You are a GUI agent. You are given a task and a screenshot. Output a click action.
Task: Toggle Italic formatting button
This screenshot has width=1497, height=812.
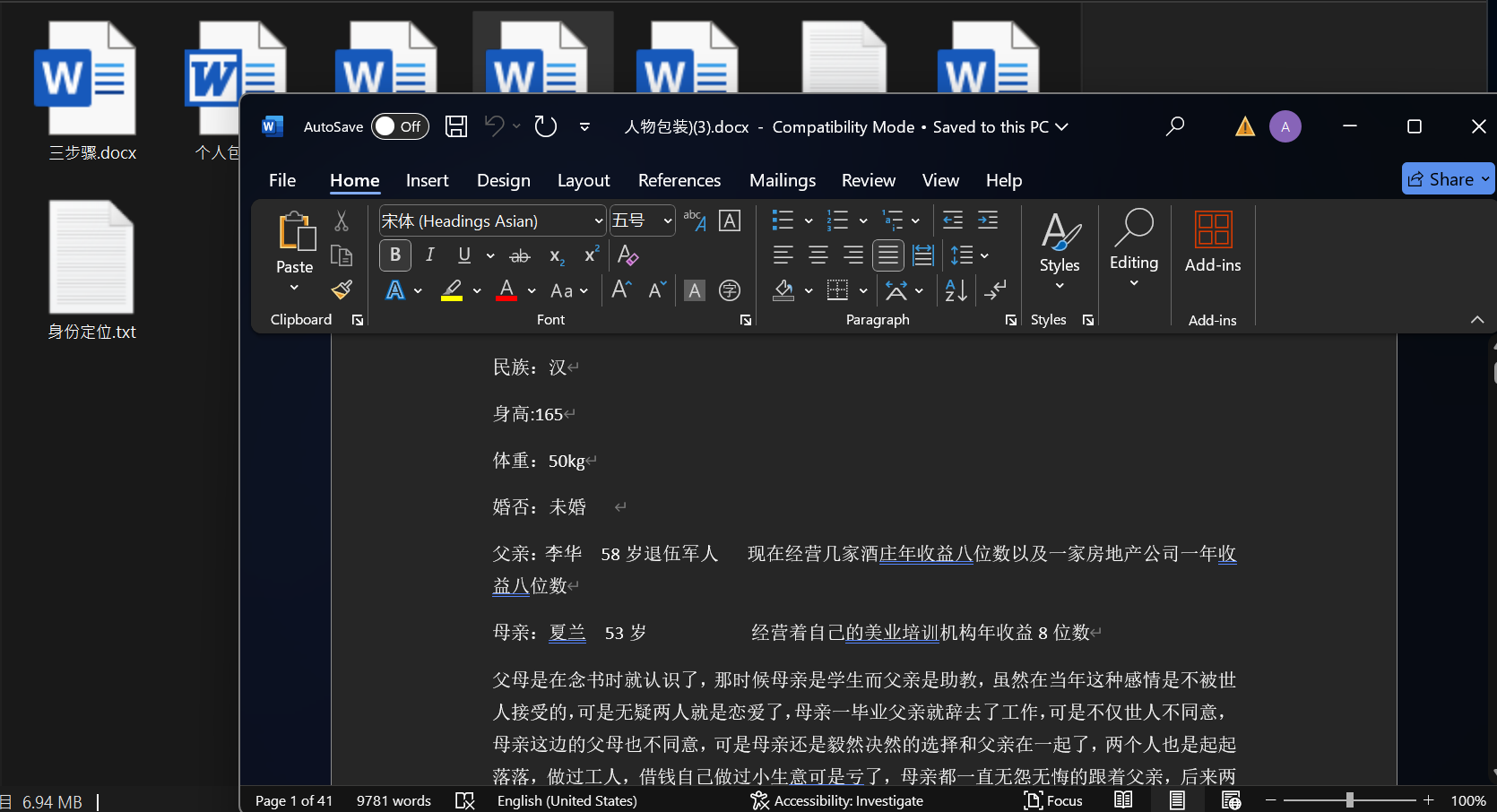click(430, 255)
